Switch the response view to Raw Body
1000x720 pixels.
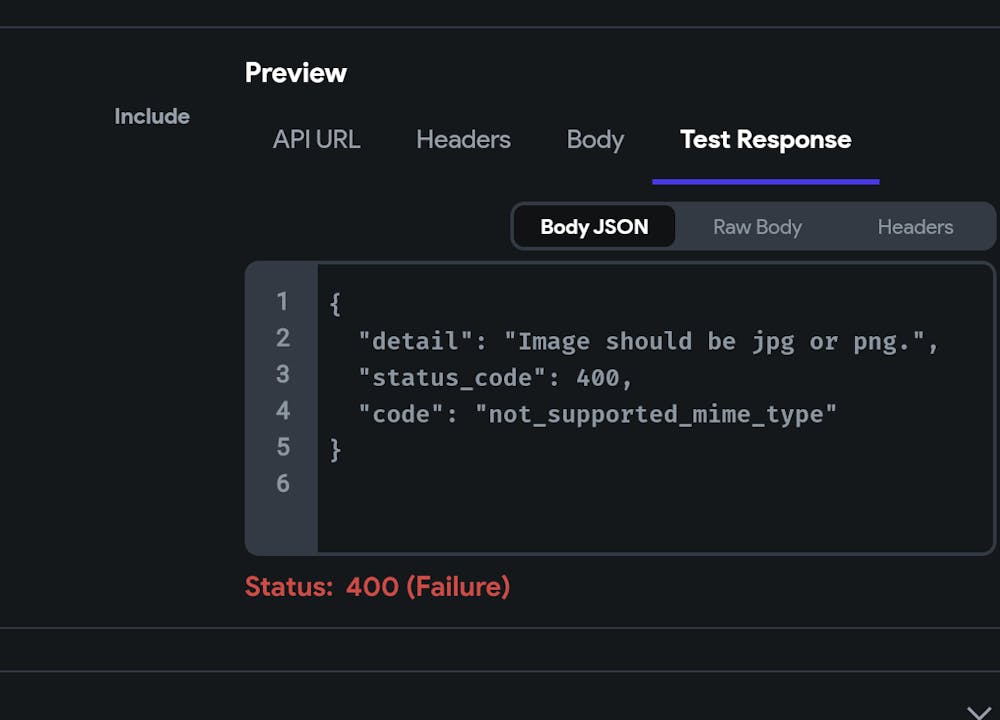[x=757, y=227]
